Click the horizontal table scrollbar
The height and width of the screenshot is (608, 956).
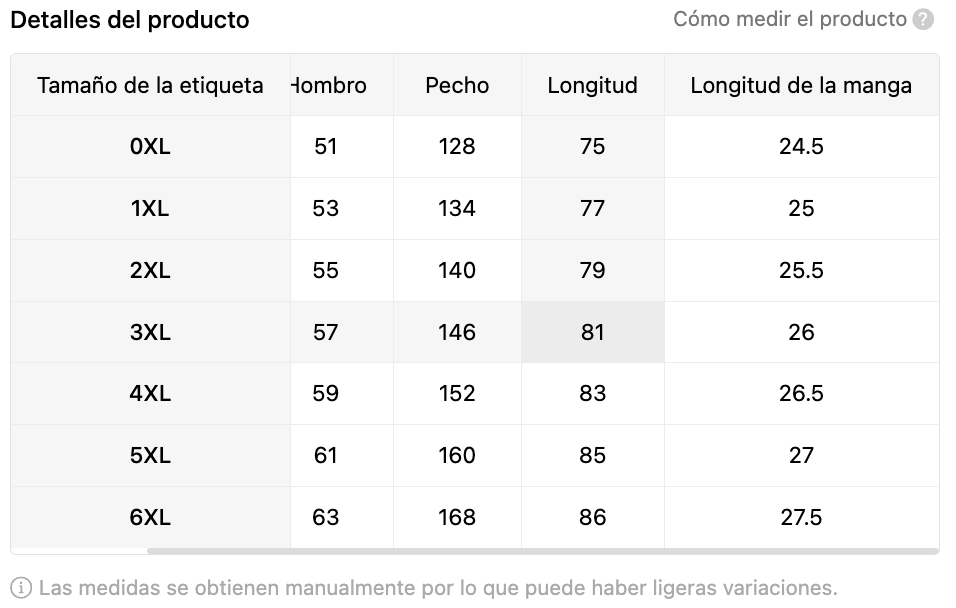pos(543,551)
